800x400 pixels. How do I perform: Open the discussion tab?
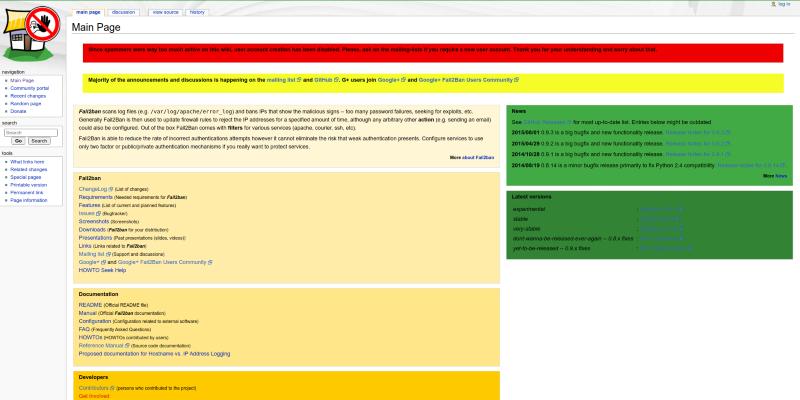124,12
